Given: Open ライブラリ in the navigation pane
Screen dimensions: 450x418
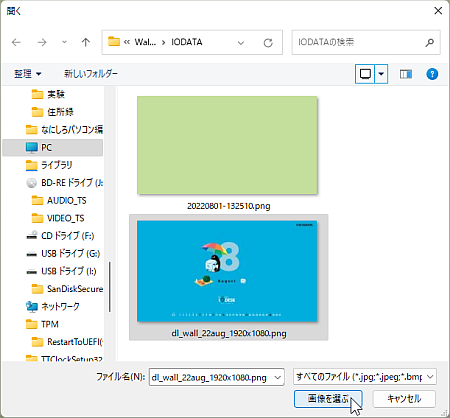Looking at the screenshot, I should point(49,165).
